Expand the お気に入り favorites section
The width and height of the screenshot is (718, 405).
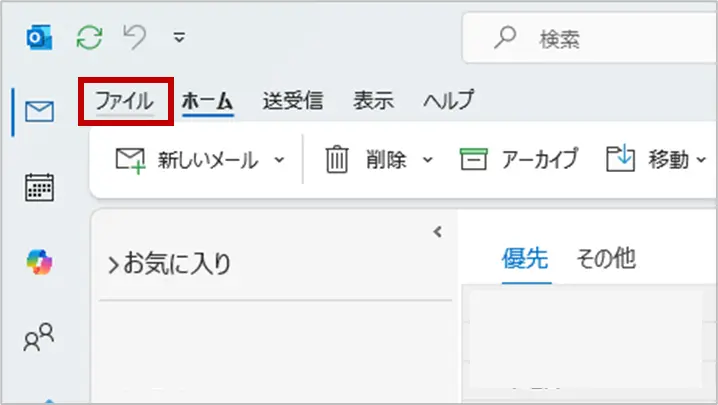click(x=169, y=264)
